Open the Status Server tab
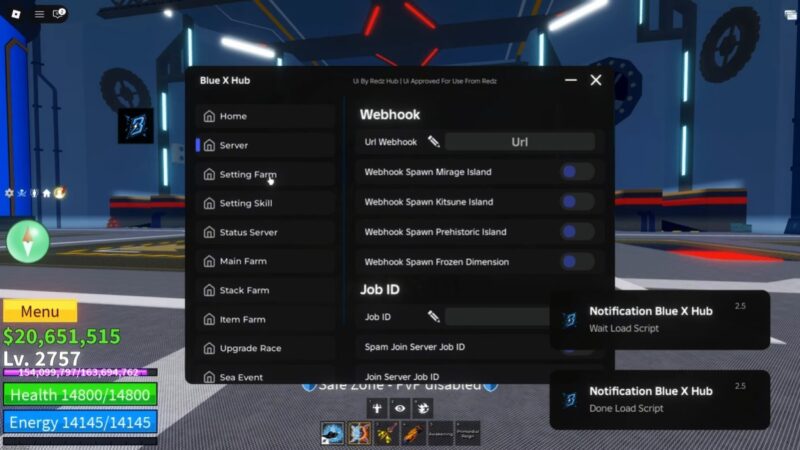The height and width of the screenshot is (450, 800). pos(265,232)
